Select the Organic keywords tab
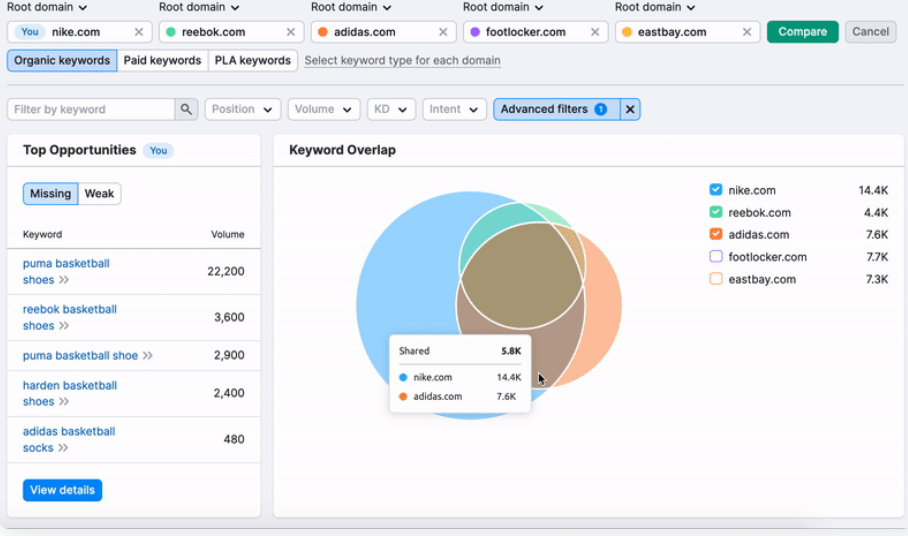 62,61
